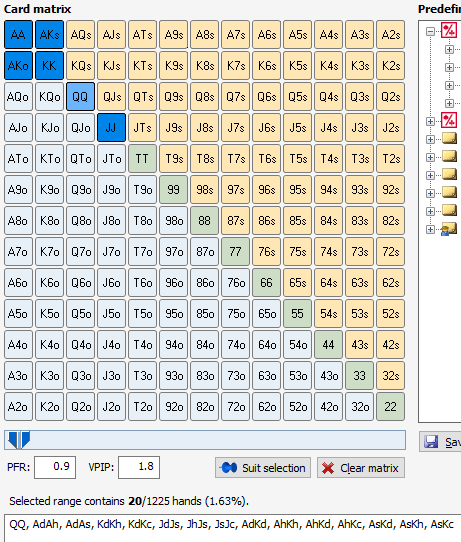Add A2s to the range
This screenshot has height=542, width=461.
[x=391, y=35]
